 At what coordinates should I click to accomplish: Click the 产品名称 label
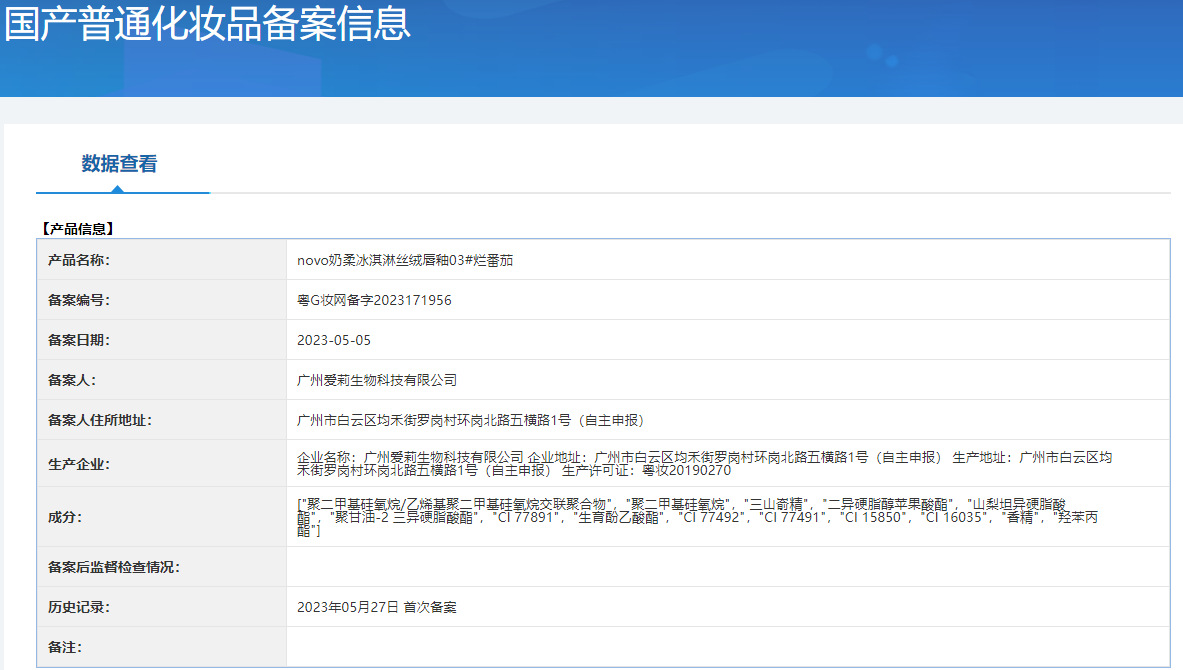(78, 260)
